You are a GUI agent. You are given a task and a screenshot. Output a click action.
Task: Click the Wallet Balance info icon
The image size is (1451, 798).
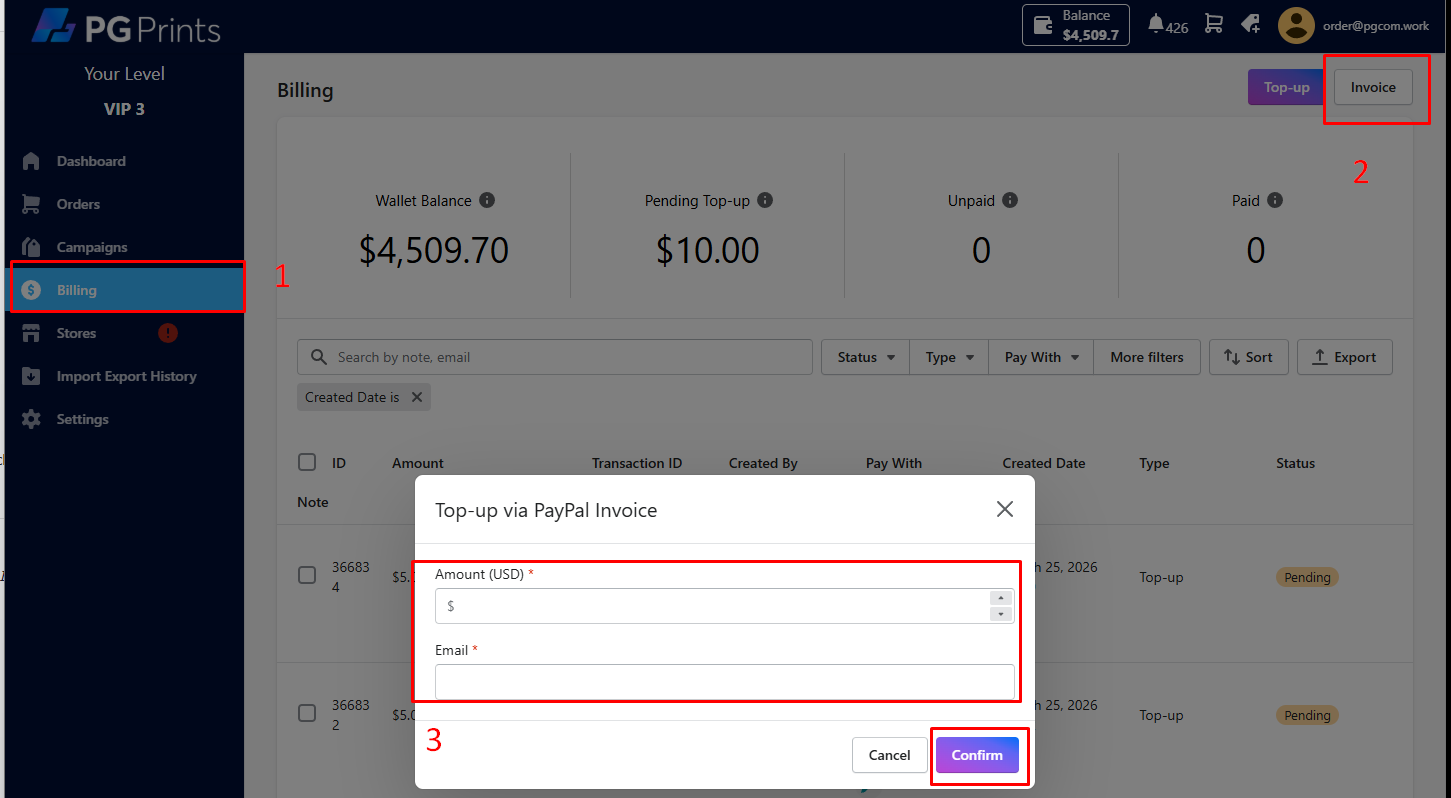coord(487,200)
